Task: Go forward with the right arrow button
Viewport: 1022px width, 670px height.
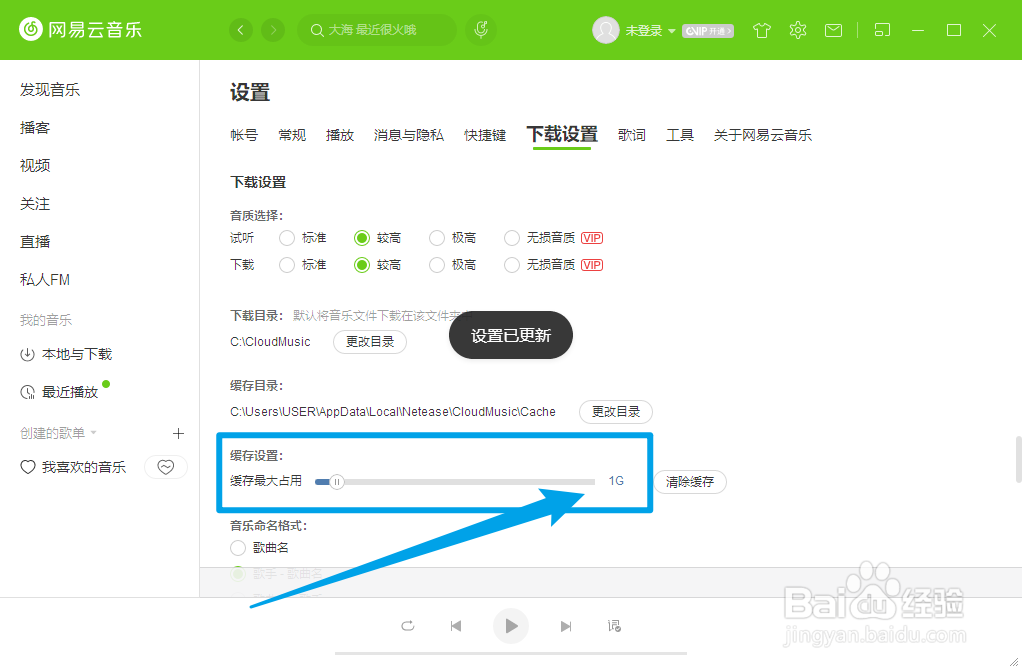Action: (x=273, y=30)
